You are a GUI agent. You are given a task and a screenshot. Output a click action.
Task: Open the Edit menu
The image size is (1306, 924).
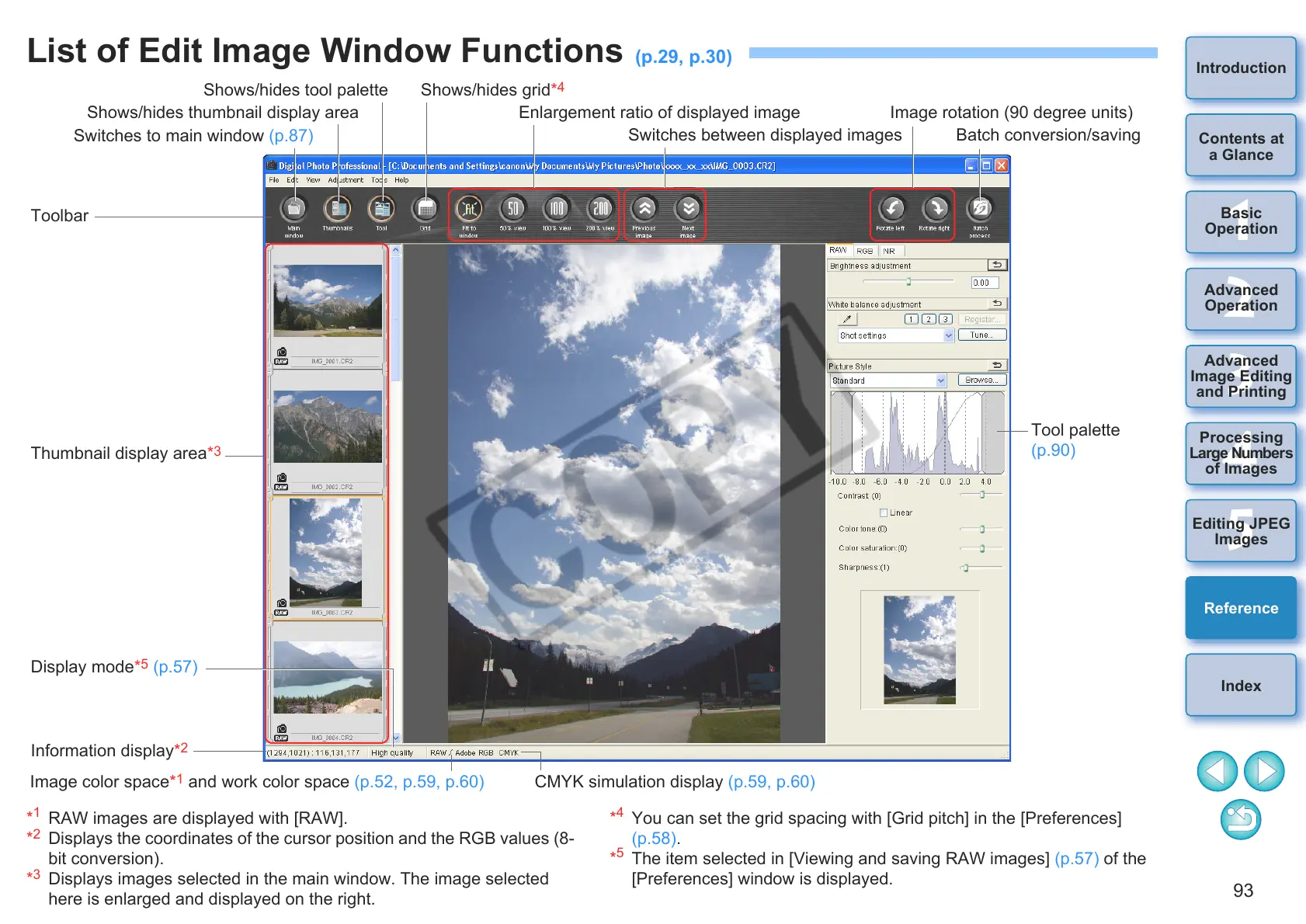point(293,180)
